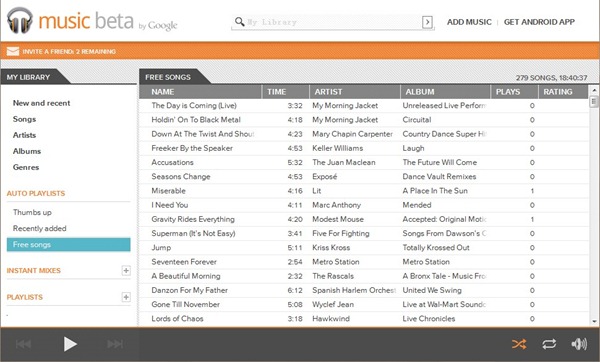Image resolution: width=600 pixels, height=362 pixels.
Task: Add a new instant mix with plus
Action: tap(126, 271)
